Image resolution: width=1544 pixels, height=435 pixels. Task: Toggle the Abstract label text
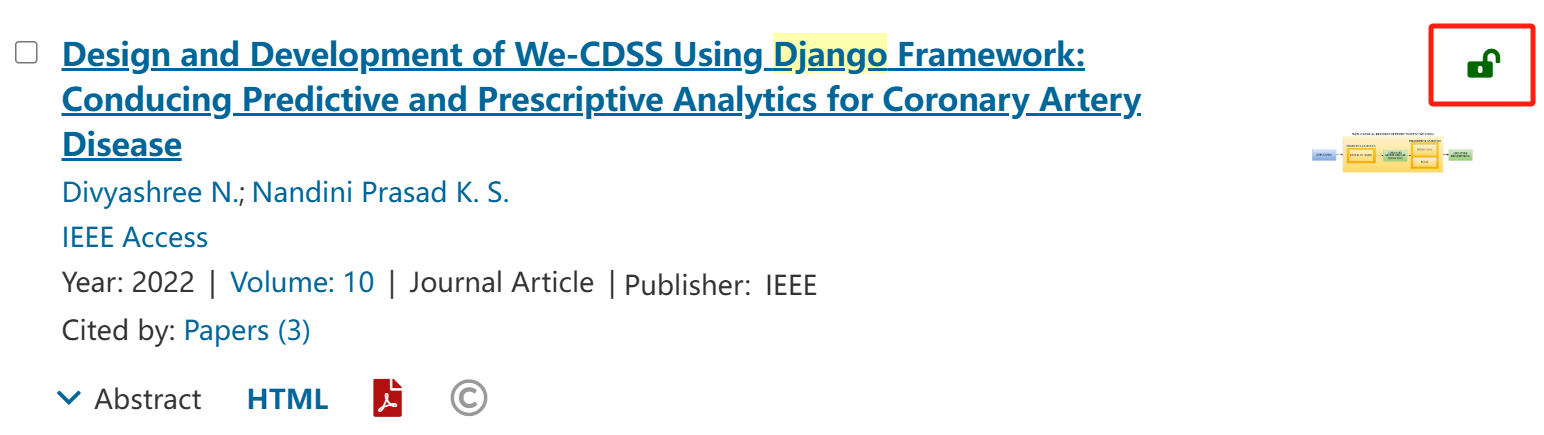click(148, 399)
